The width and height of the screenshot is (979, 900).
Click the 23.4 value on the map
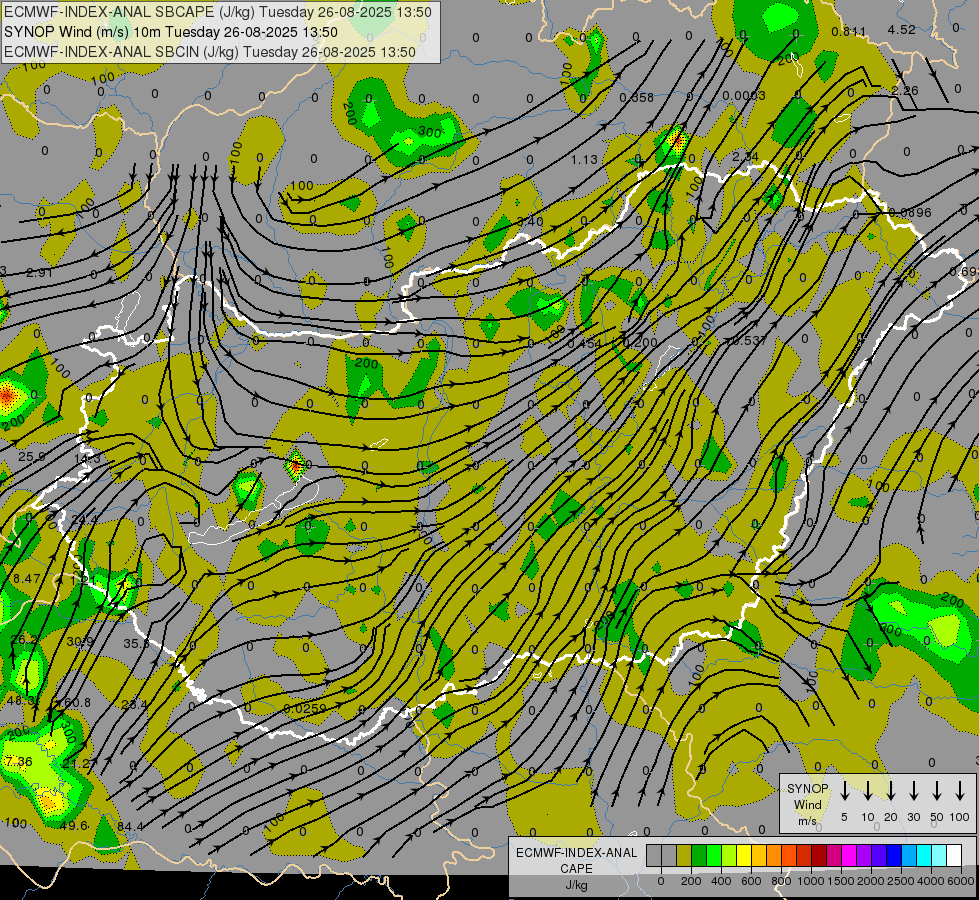134,705
